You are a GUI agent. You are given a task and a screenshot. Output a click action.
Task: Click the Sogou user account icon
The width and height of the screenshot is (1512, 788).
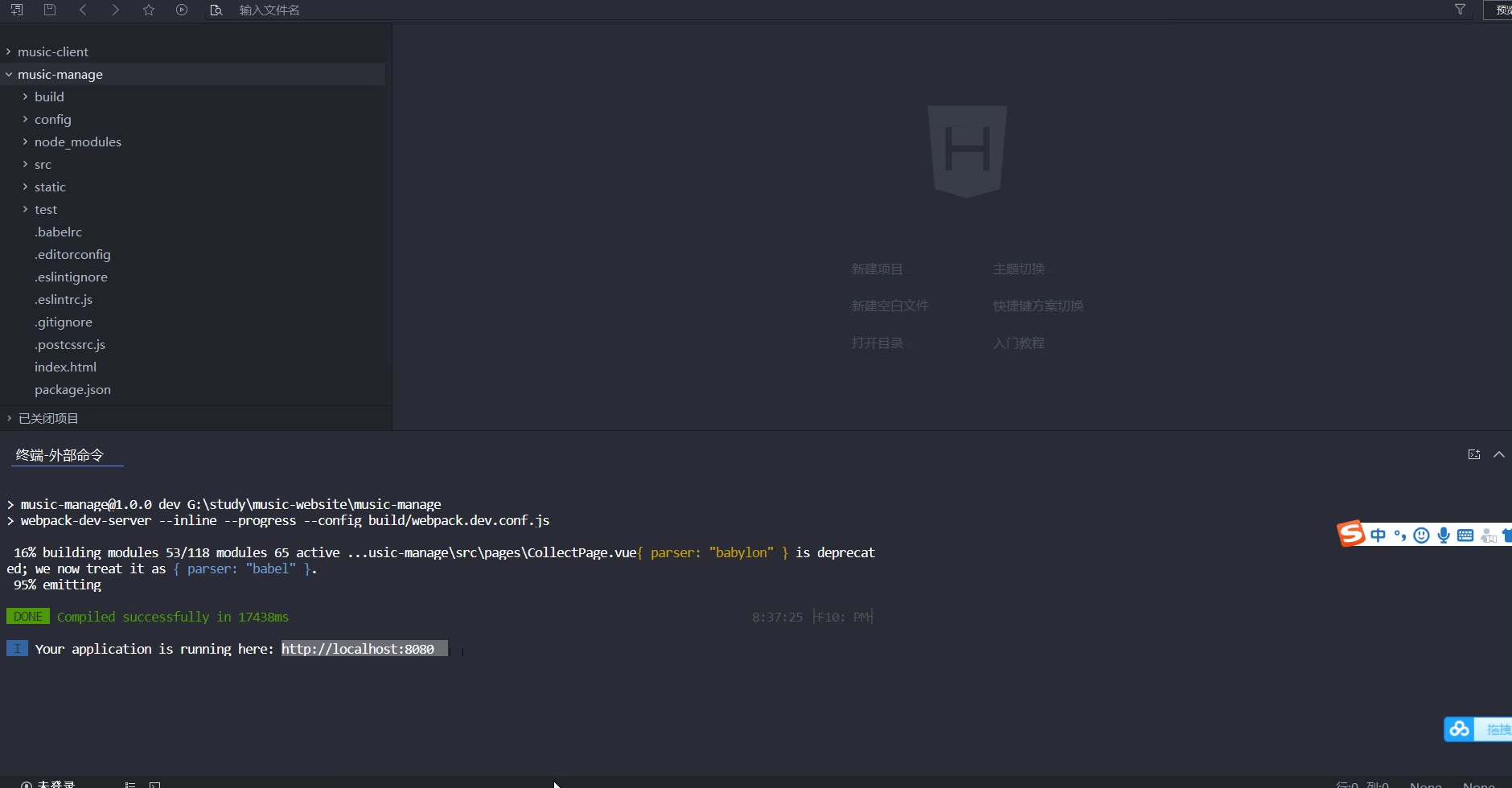click(1488, 536)
